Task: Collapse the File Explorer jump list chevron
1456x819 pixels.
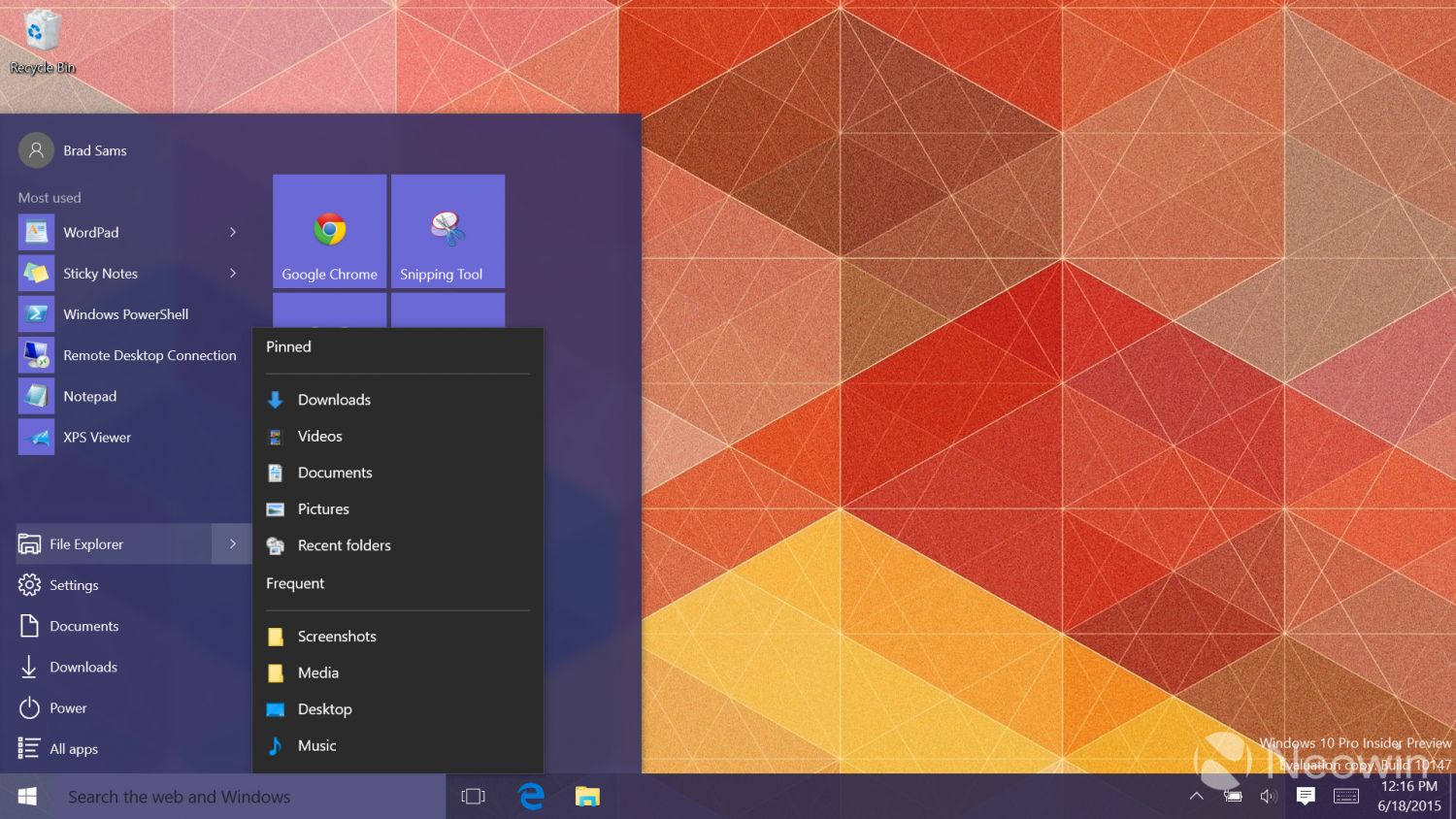Action: [x=232, y=544]
